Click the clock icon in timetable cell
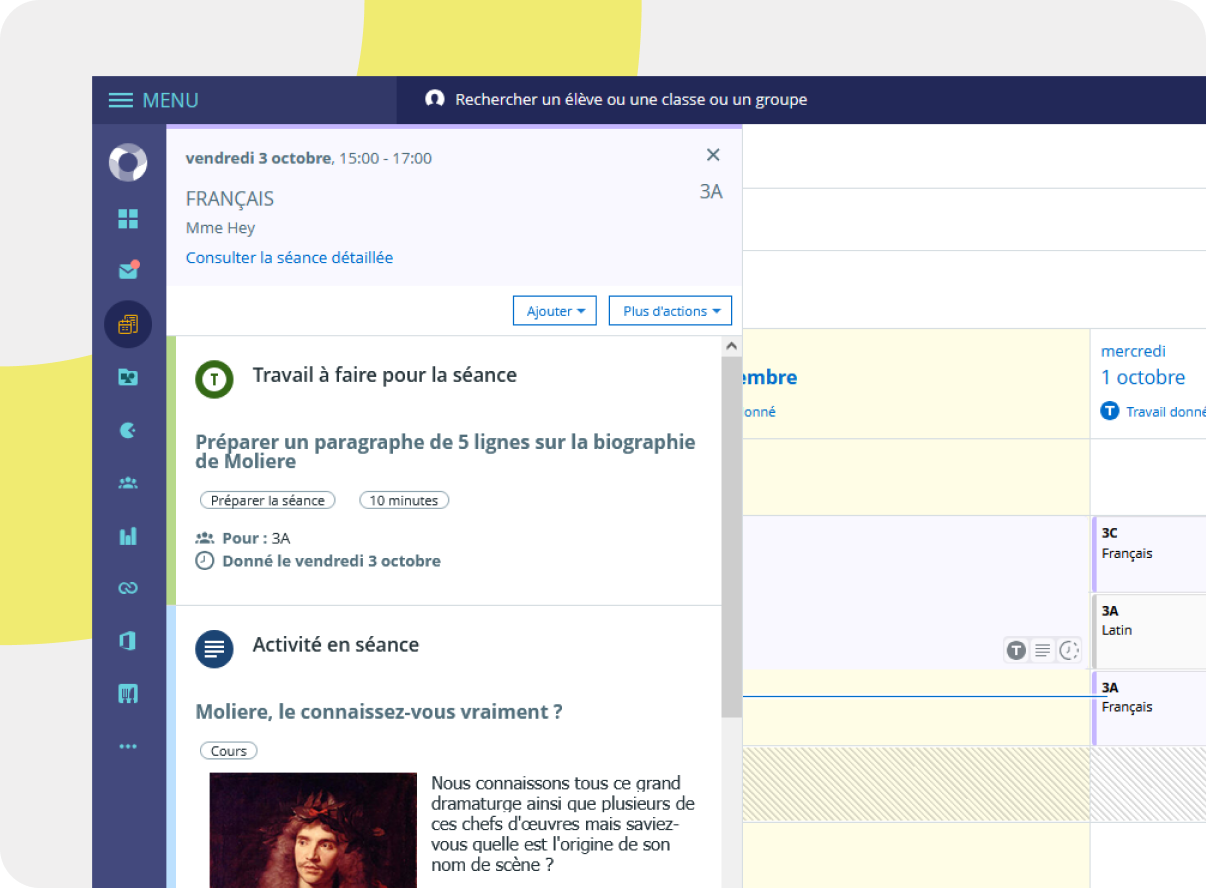The width and height of the screenshot is (1206, 888). point(1069,650)
